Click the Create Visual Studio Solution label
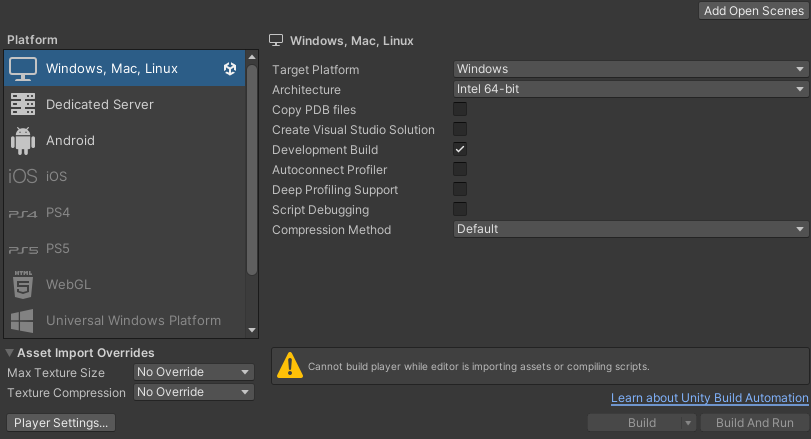The image size is (811, 439). pos(353,130)
